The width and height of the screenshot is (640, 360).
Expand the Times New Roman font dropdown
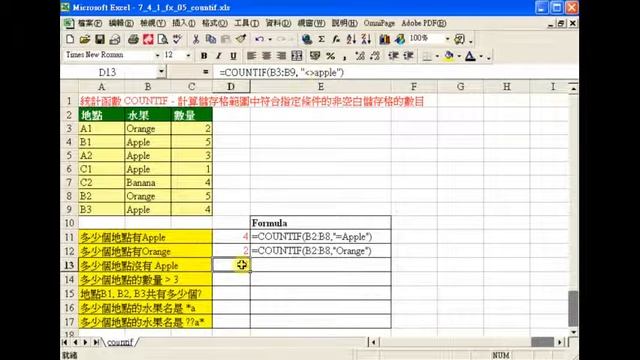(158, 56)
